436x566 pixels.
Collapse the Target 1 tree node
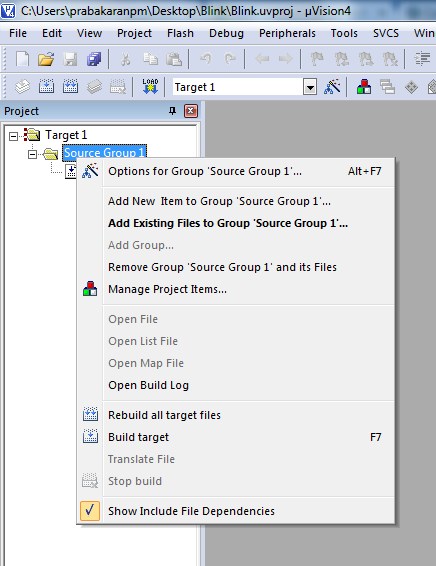13,136
